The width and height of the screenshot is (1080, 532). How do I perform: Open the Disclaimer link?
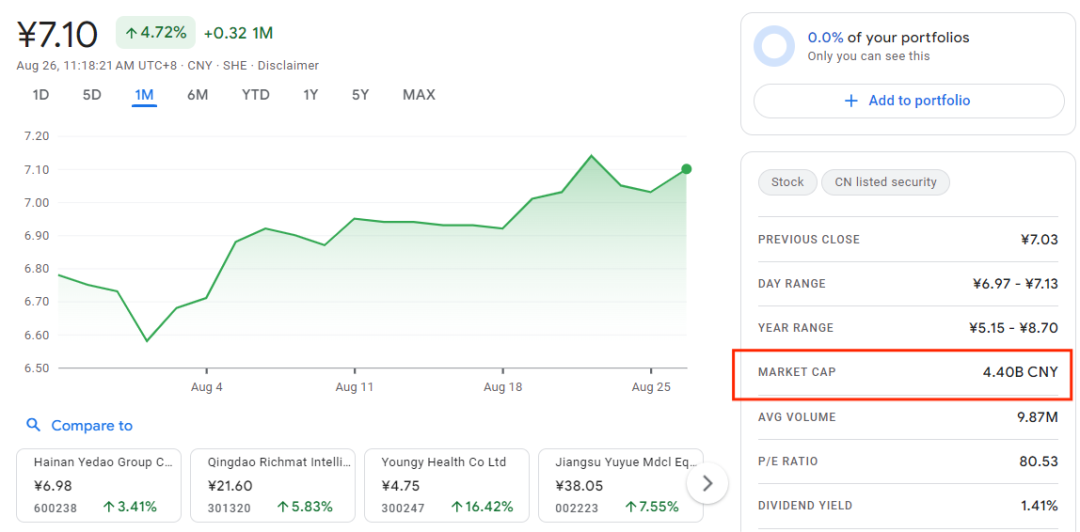click(288, 66)
